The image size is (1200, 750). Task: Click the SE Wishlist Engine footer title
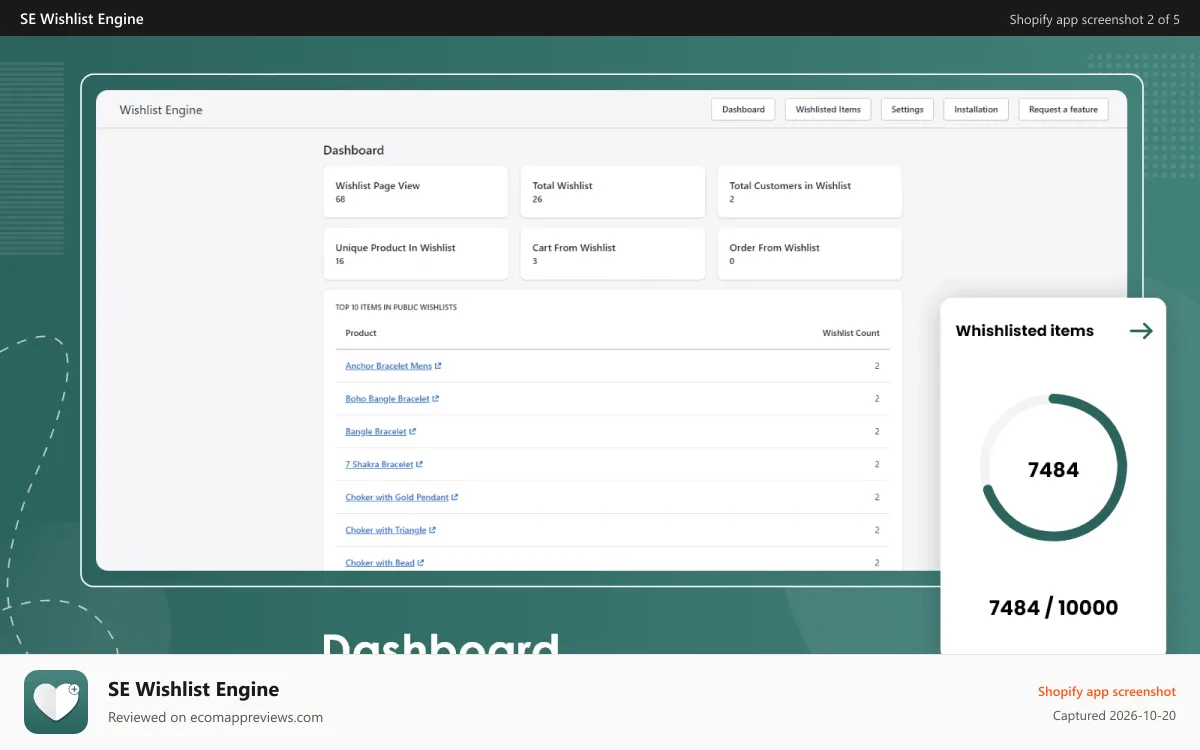[x=193, y=689]
